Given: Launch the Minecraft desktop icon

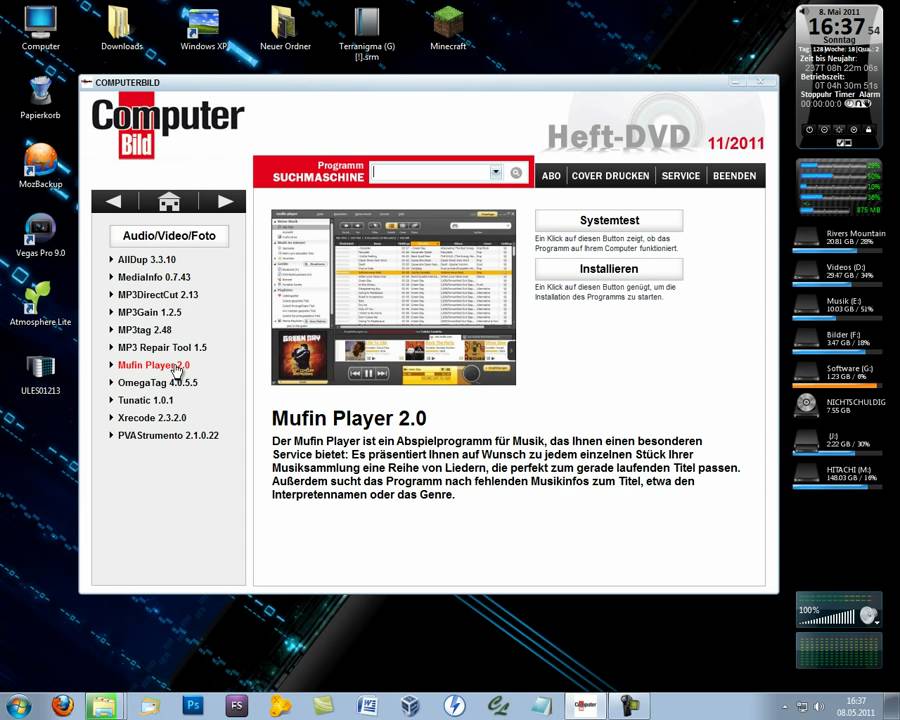Looking at the screenshot, I should point(448,28).
